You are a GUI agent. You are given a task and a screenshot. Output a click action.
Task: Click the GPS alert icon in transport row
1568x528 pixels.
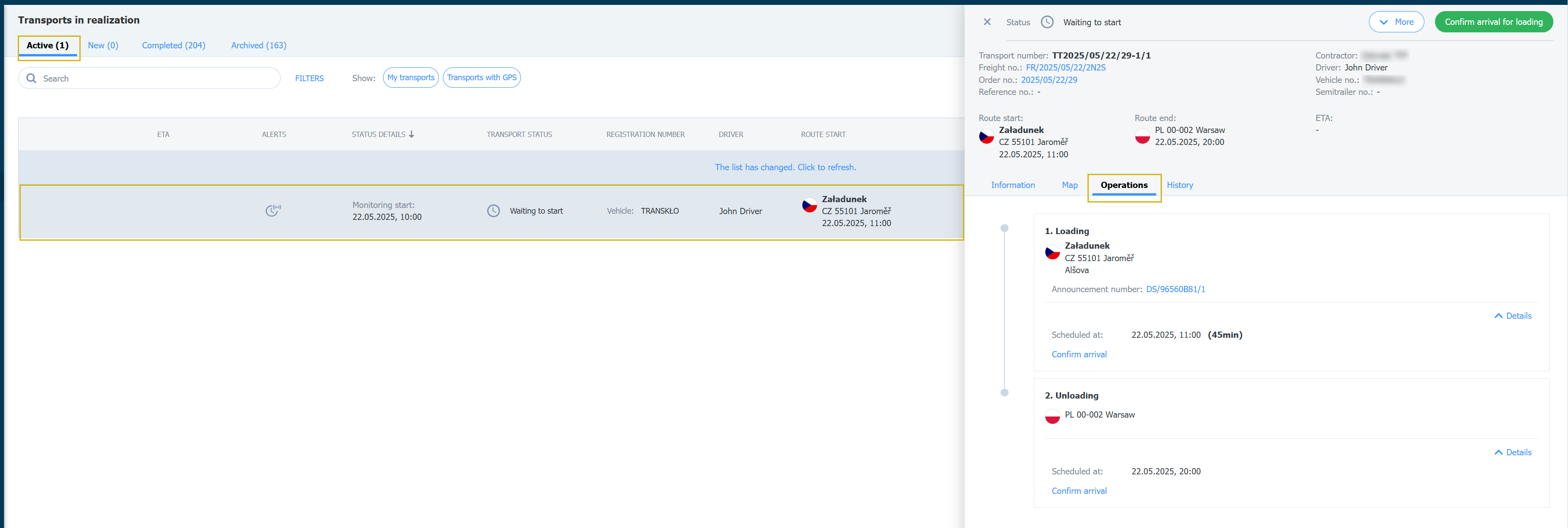coord(274,211)
